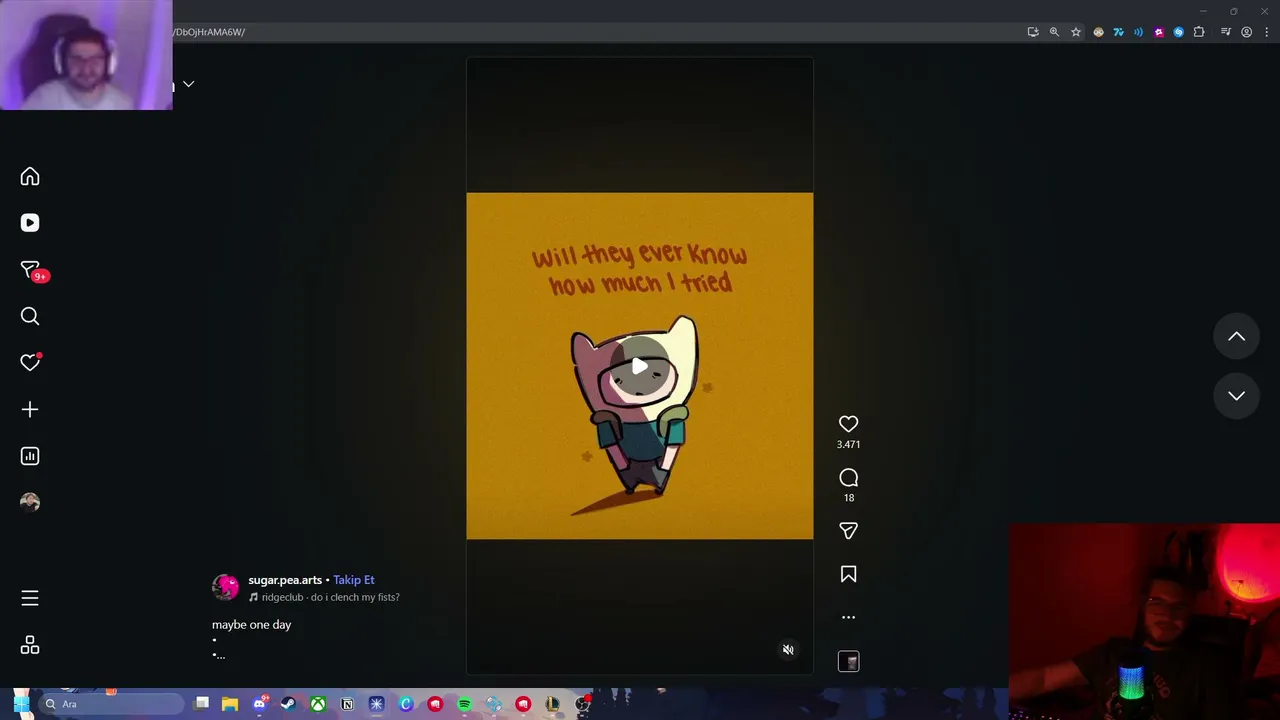Open File Explorer from the taskbar
Image resolution: width=1280 pixels, height=720 pixels.
(230, 704)
